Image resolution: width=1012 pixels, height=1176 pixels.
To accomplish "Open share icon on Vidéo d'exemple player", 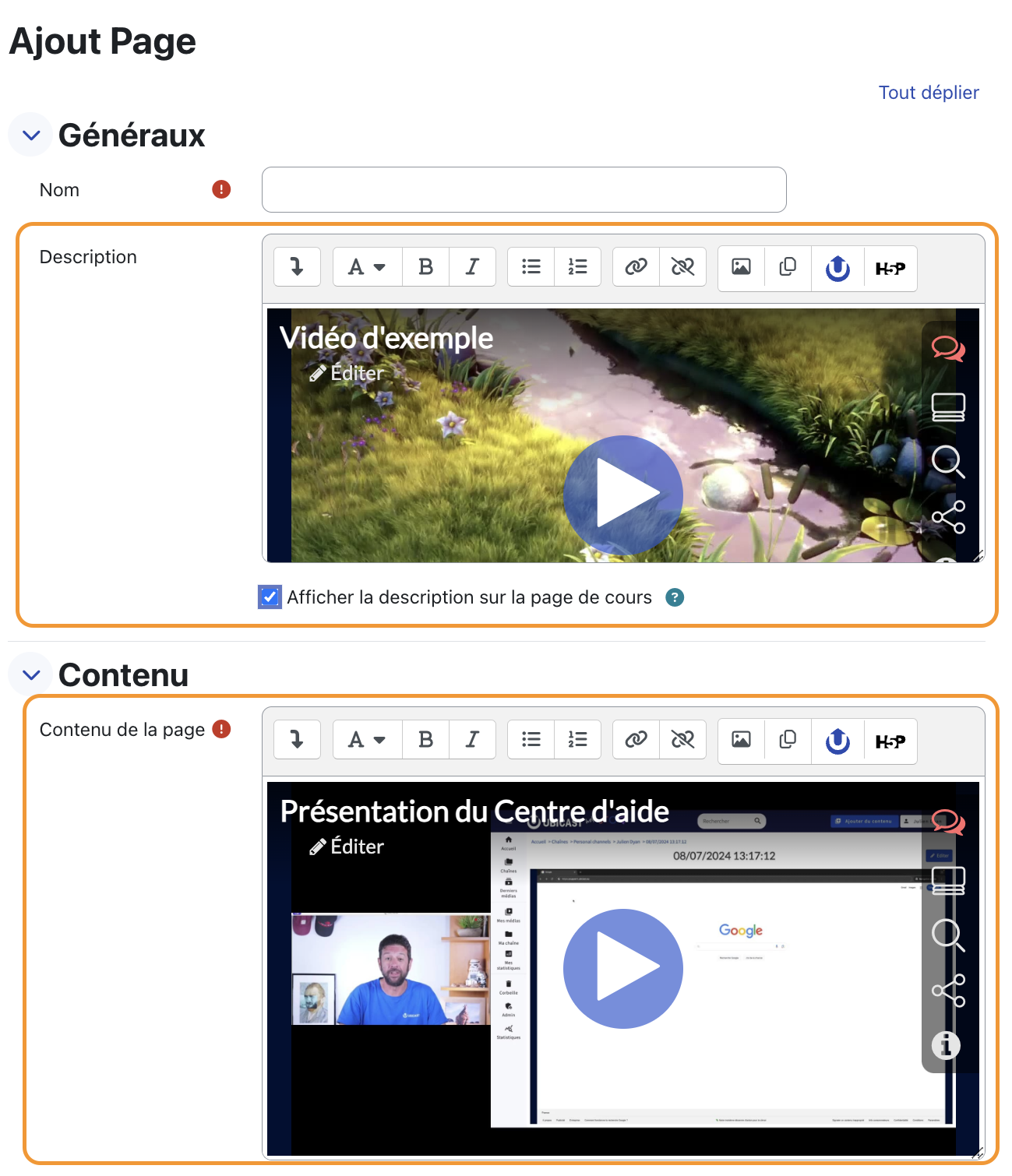I will 948,517.
